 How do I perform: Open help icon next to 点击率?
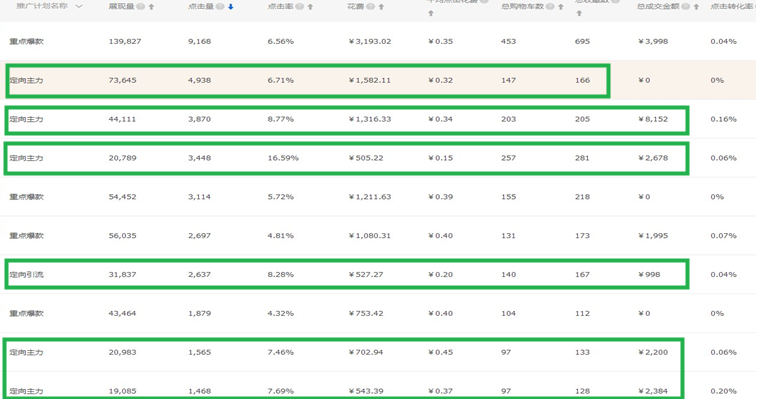tap(300, 6)
